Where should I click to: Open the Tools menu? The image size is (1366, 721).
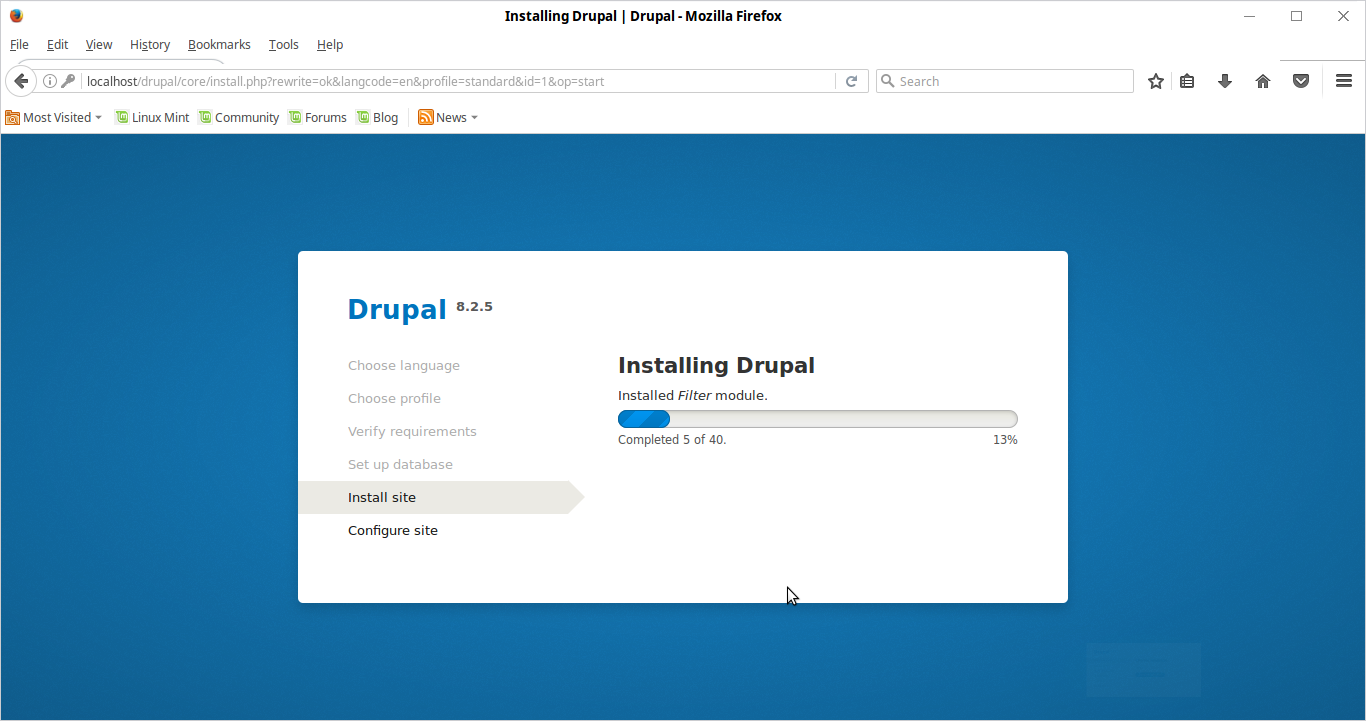tap(284, 44)
